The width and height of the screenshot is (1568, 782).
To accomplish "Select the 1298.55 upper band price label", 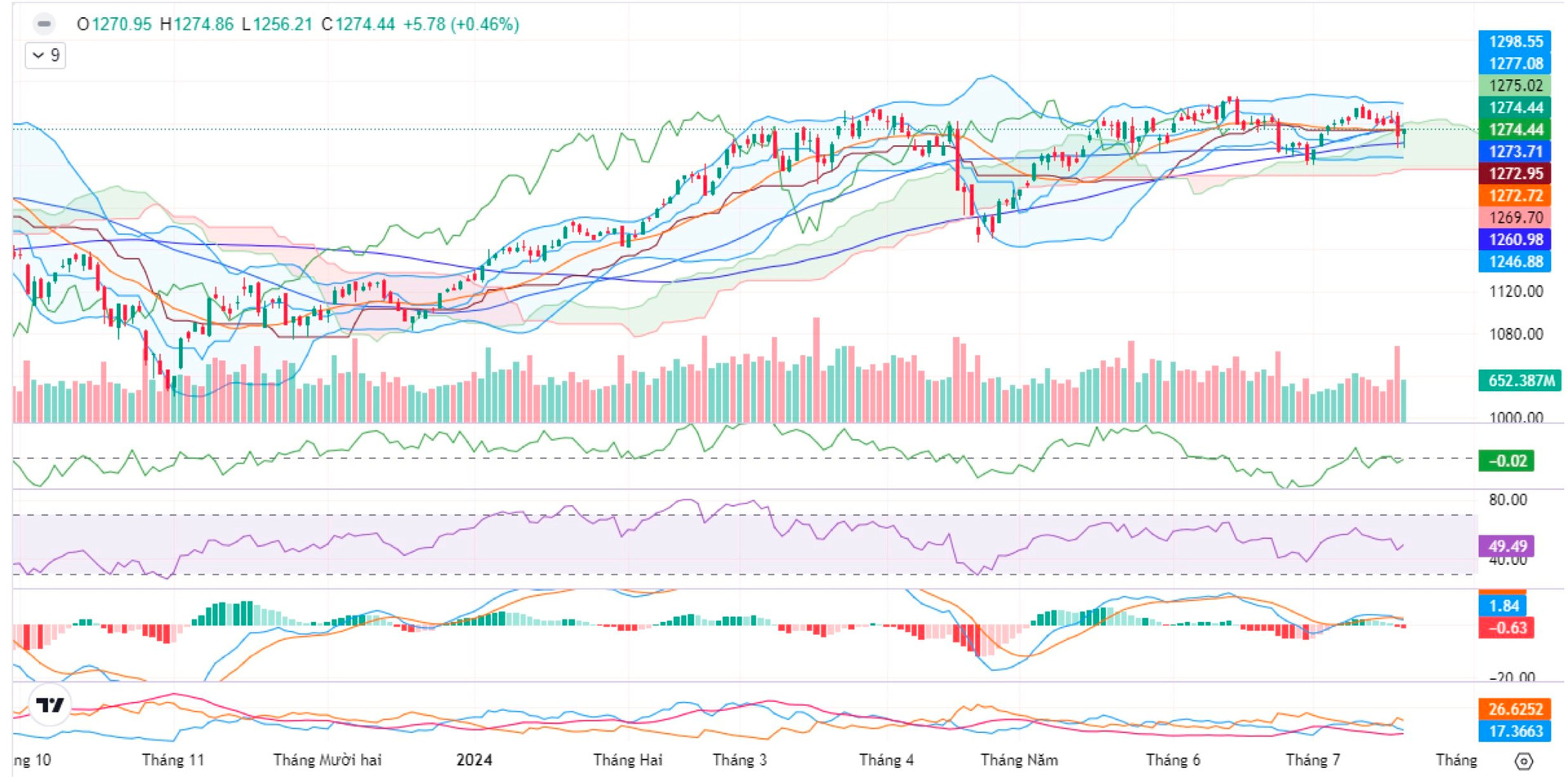I will pos(1515,42).
